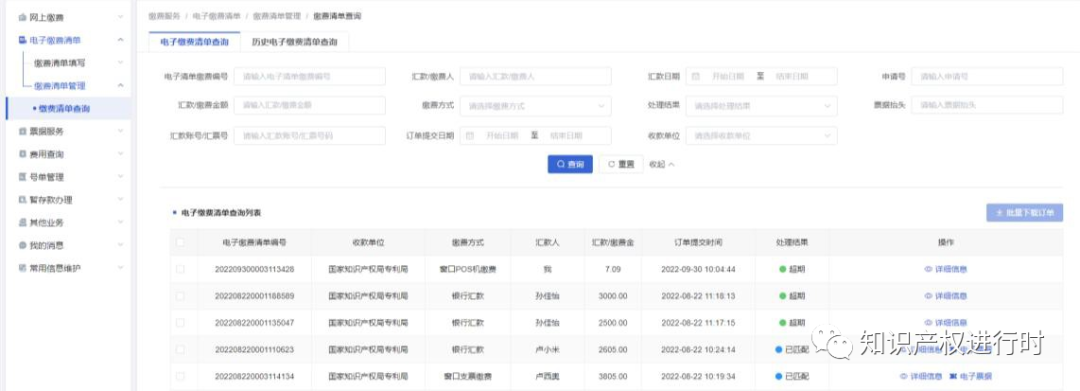
Task: Click the 申请号 input field
Action: [x=987, y=76]
